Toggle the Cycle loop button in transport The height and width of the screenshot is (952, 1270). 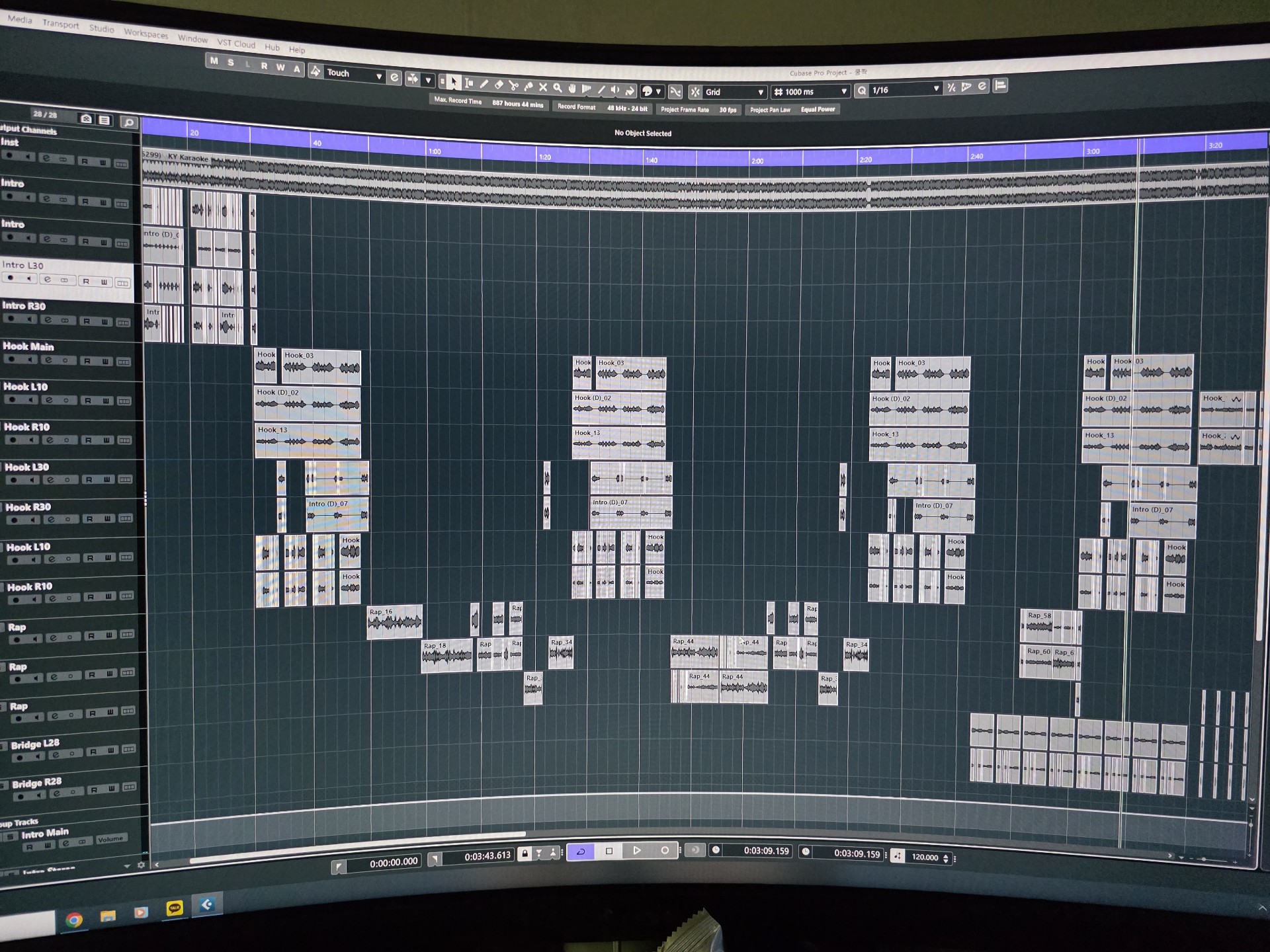pos(581,852)
